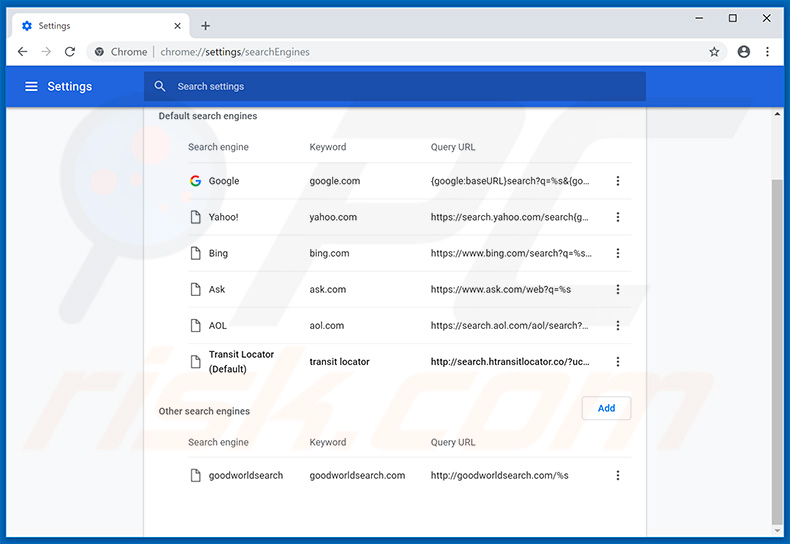Click the search.yahoo.com query URL
790x544 pixels.
(x=509, y=217)
